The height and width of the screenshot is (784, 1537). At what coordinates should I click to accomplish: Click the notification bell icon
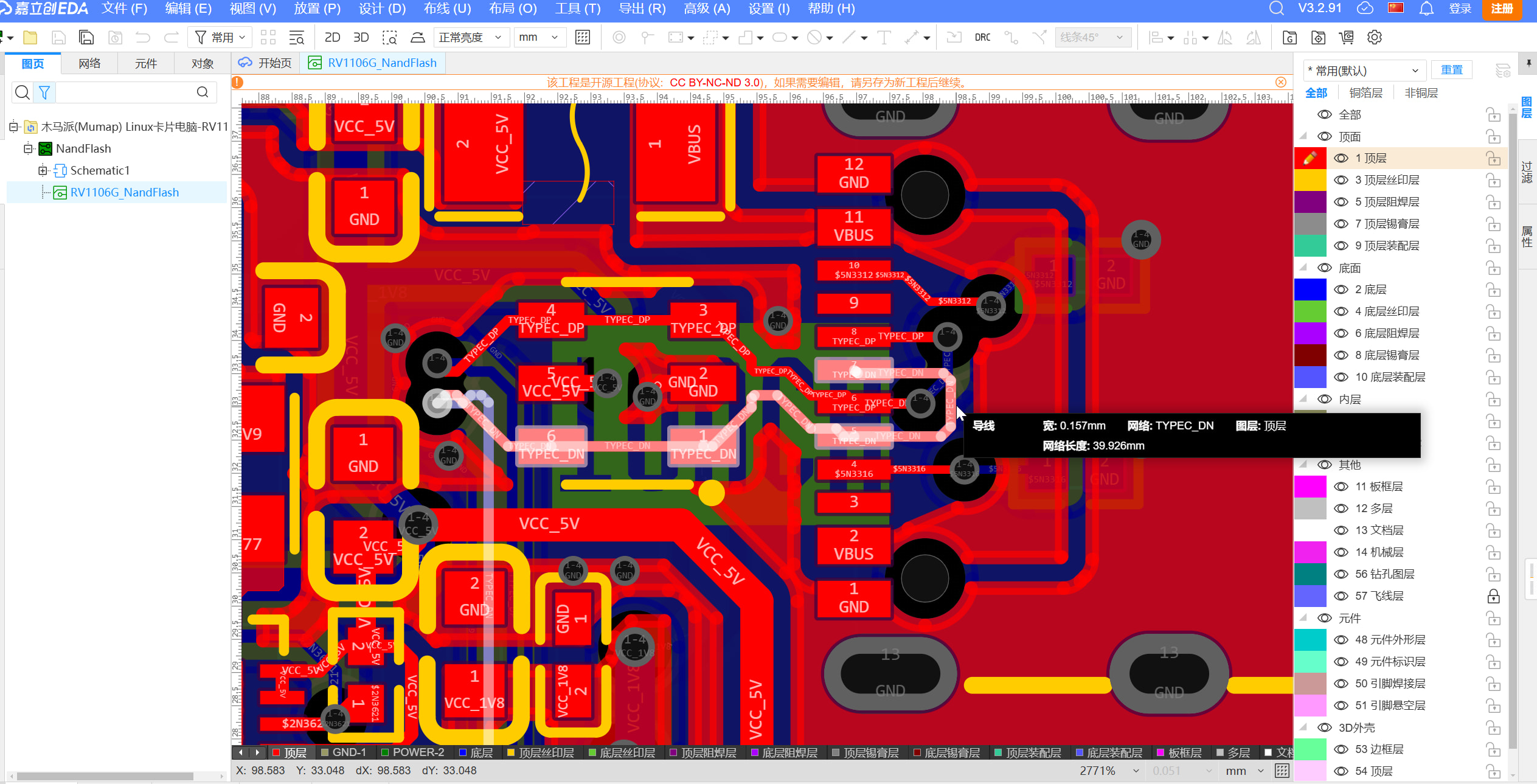click(x=1426, y=9)
